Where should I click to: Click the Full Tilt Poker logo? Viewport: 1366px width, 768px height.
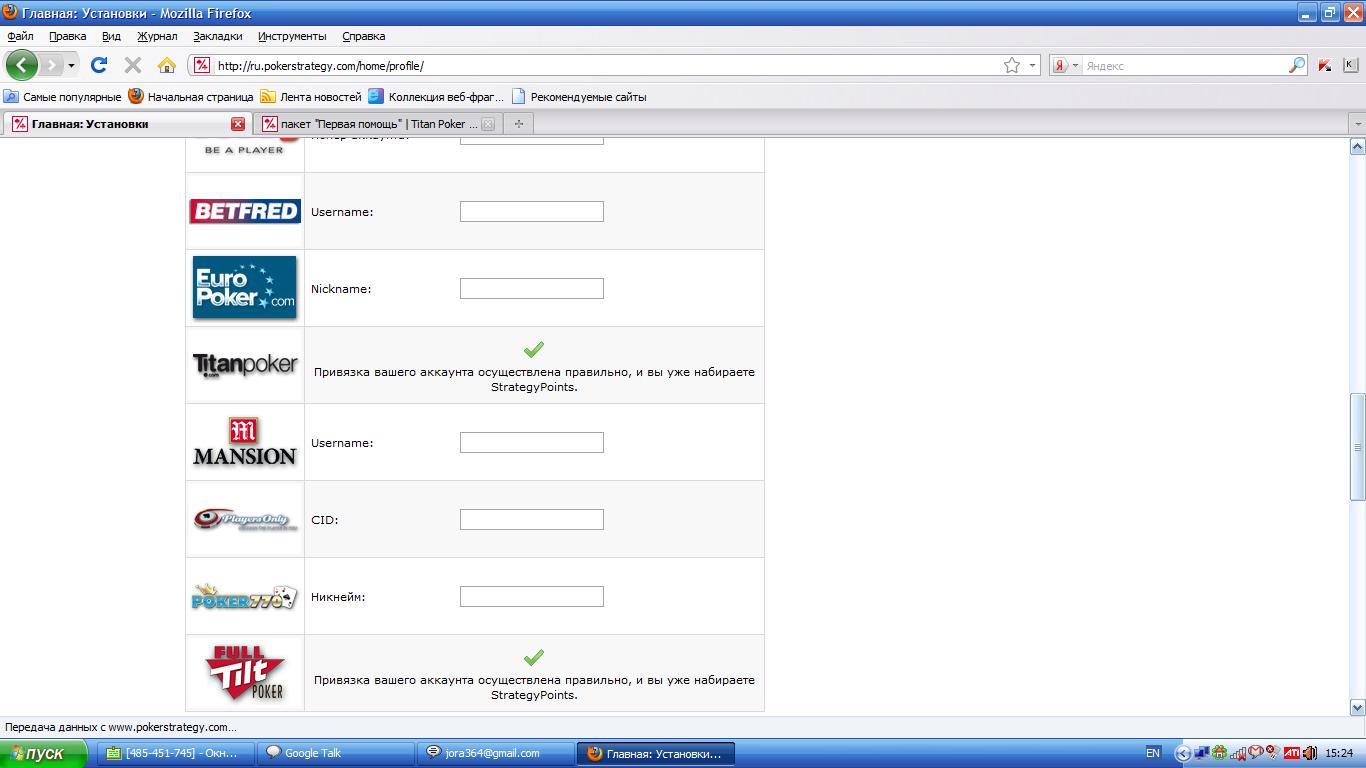245,673
